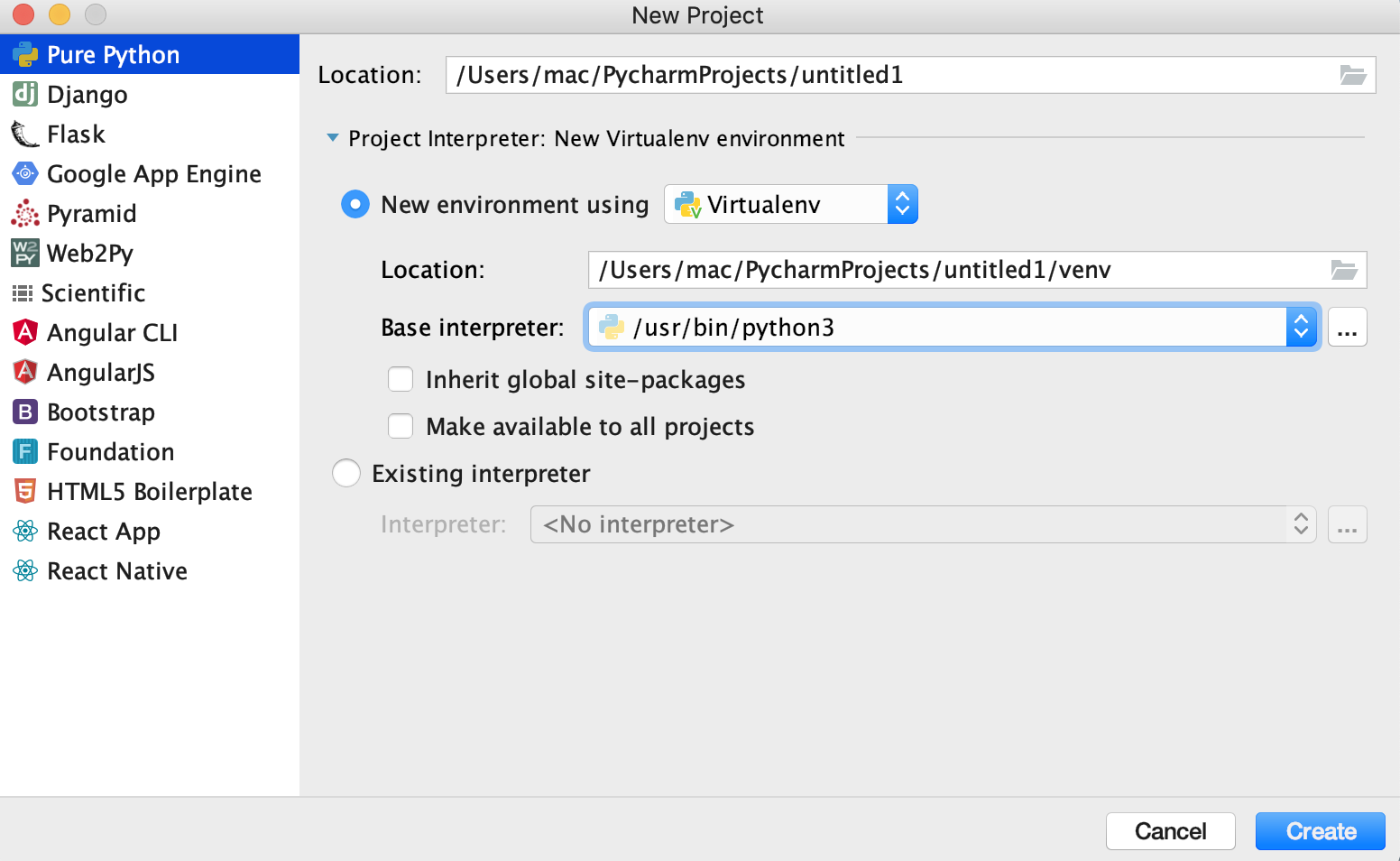Viewport: 1400px width, 861px height.
Task: Click the Scientific project icon
Action: (x=23, y=293)
